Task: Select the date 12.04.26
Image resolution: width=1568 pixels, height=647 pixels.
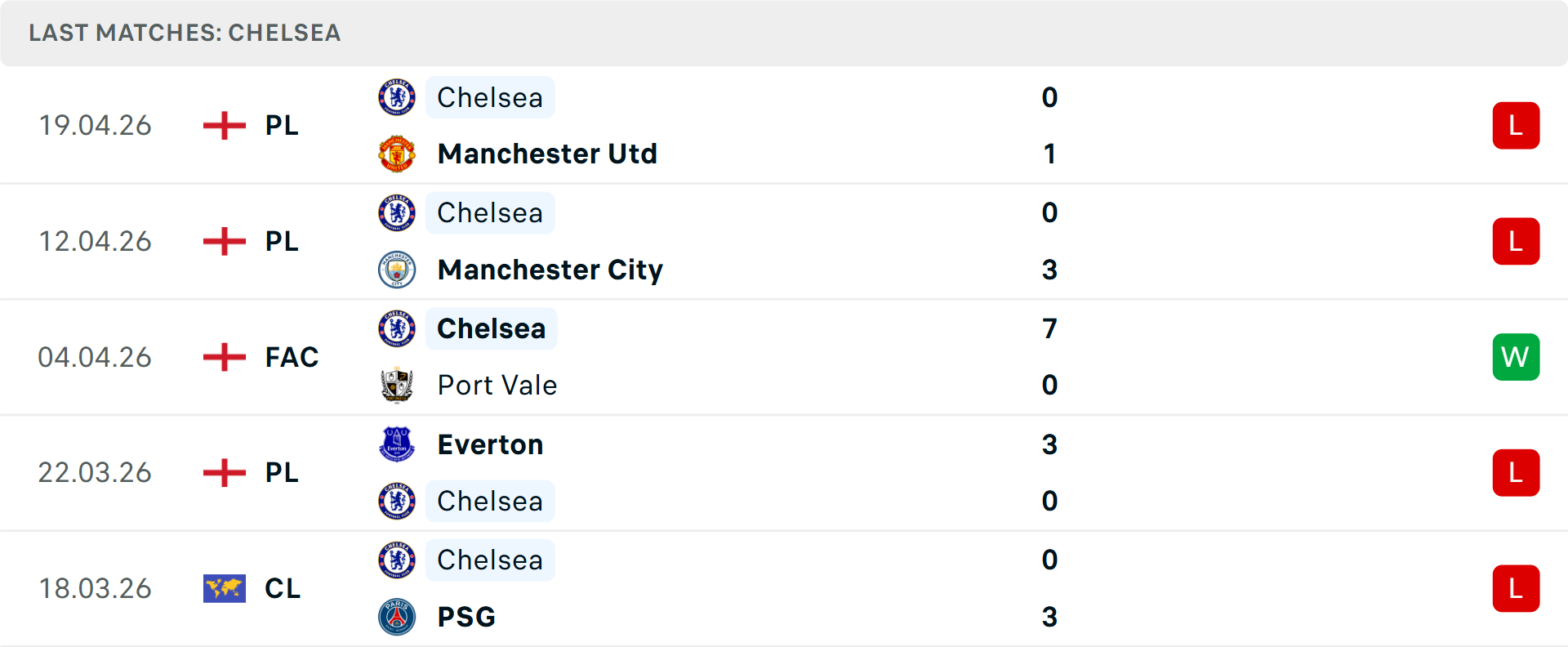Action: point(95,241)
